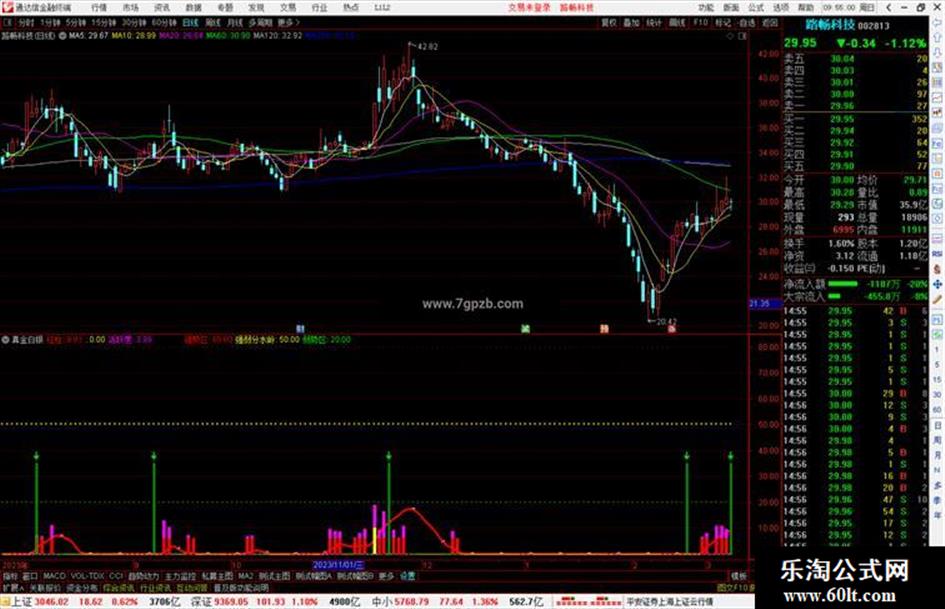Click the F10 company info button

[x=700, y=22]
